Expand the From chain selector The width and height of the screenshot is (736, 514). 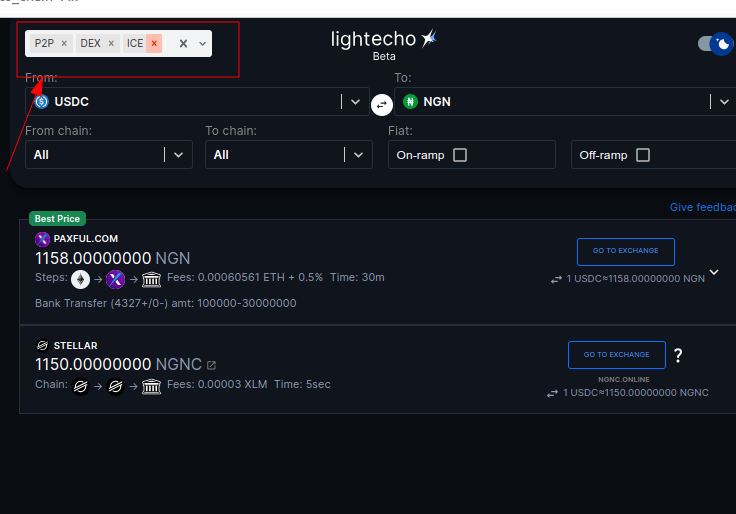pyautogui.click(x=108, y=154)
